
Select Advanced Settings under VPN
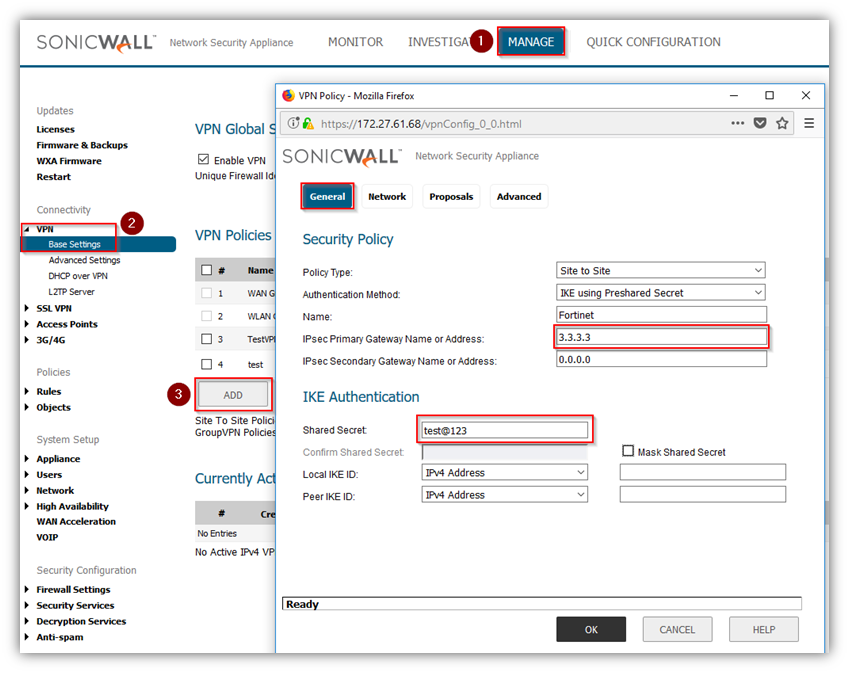coord(84,260)
